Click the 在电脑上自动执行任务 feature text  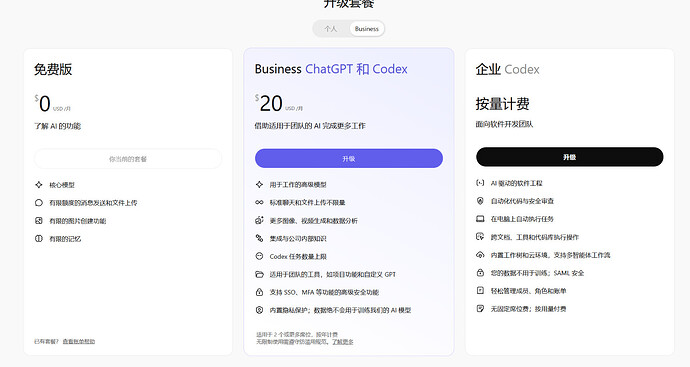522,219
